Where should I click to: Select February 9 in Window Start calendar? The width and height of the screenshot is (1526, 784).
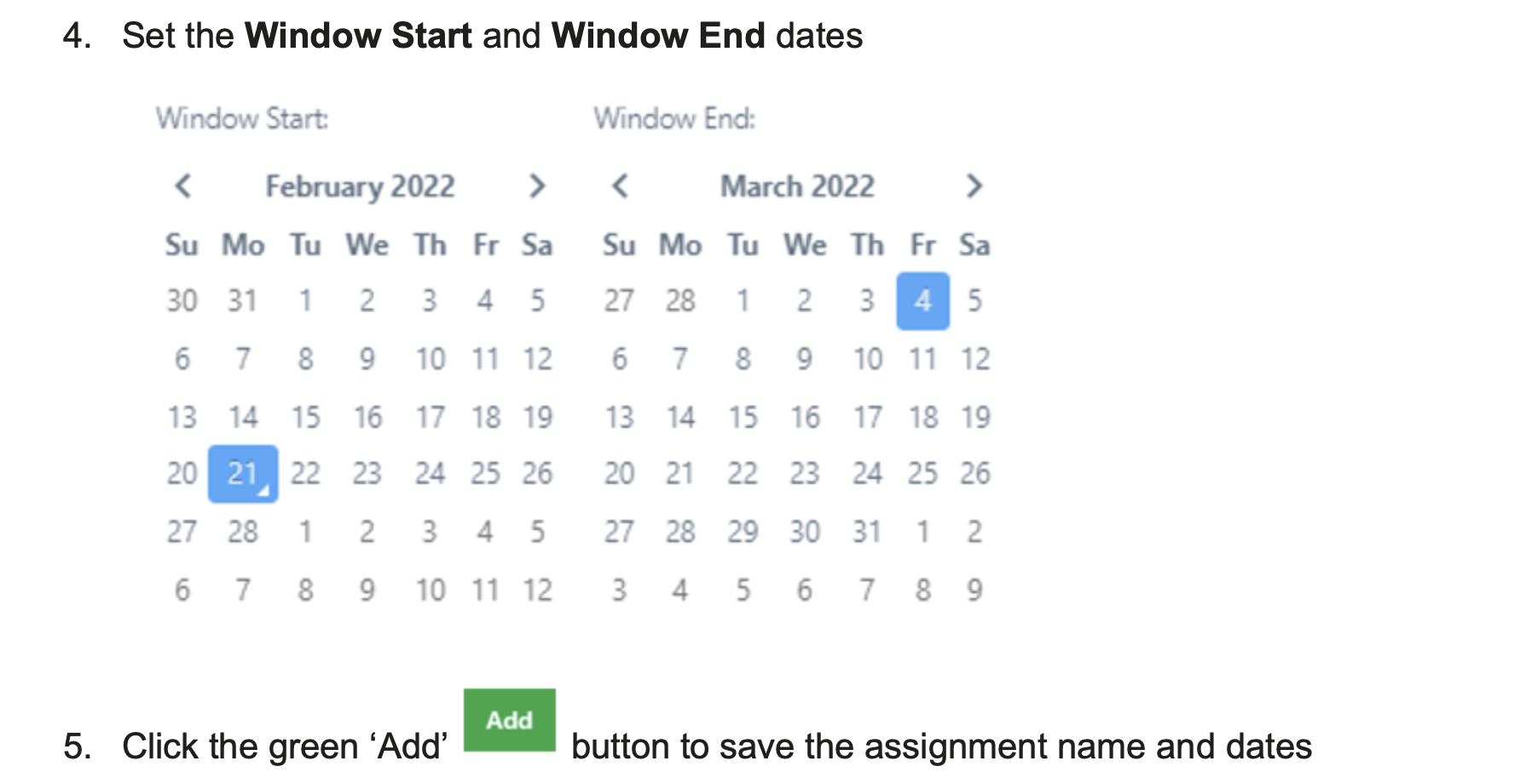pos(367,359)
